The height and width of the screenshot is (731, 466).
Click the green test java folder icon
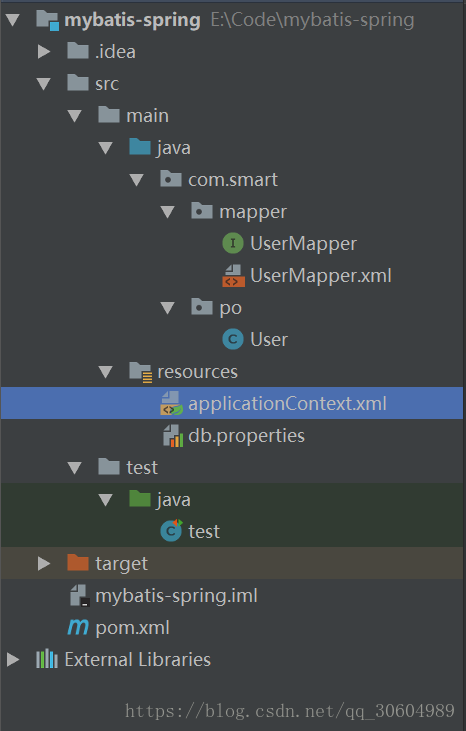click(x=140, y=499)
